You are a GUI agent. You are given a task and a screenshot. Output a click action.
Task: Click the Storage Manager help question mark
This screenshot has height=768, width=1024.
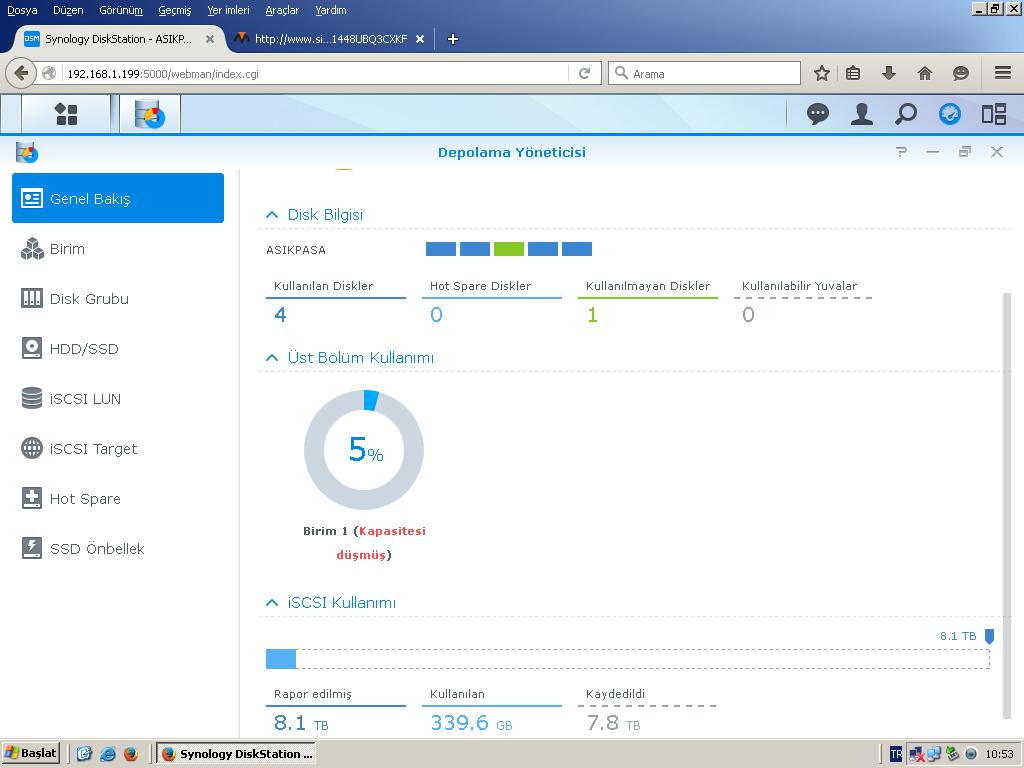[x=901, y=152]
